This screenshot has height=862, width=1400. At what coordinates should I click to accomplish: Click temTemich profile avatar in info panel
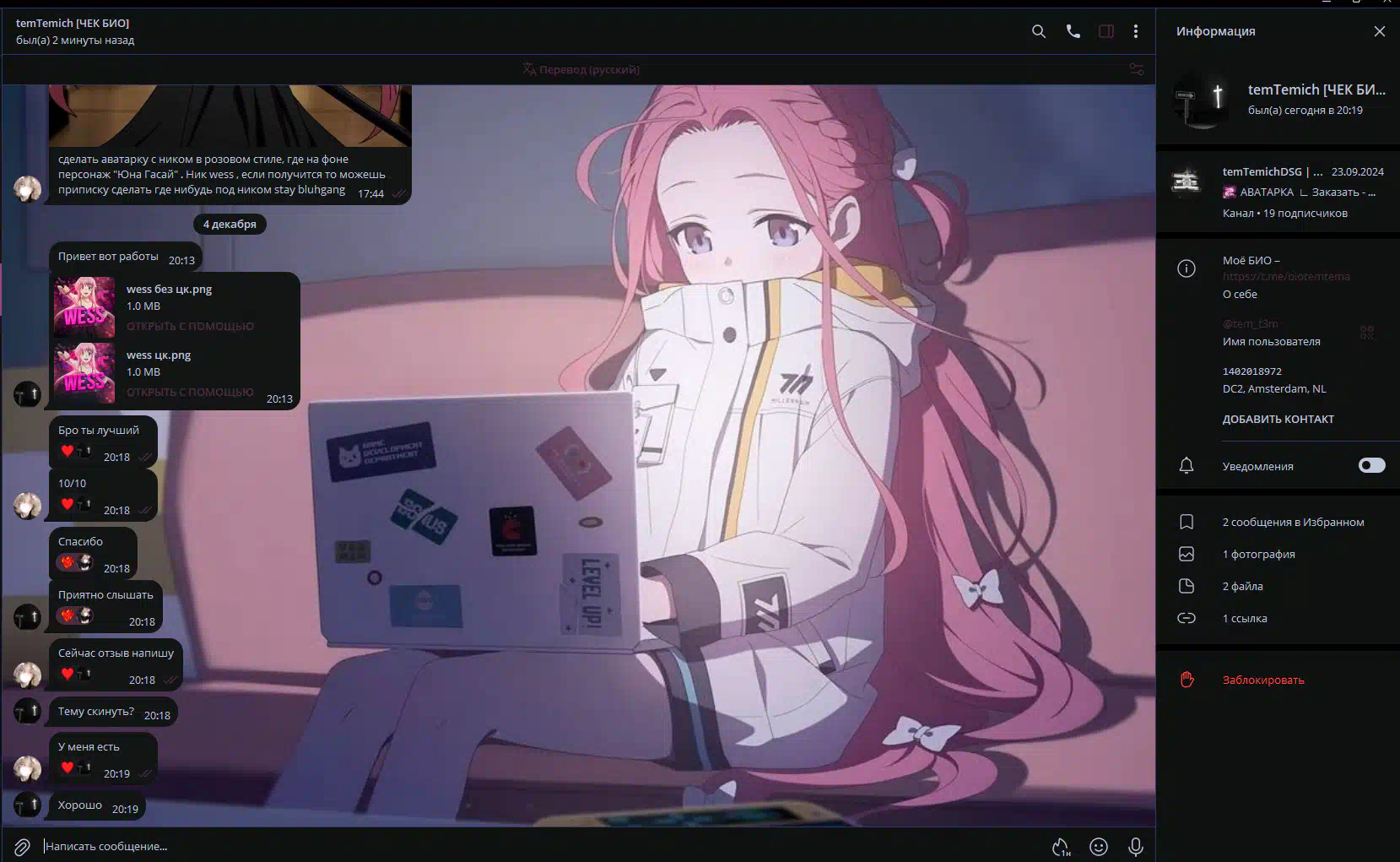click(x=1202, y=100)
